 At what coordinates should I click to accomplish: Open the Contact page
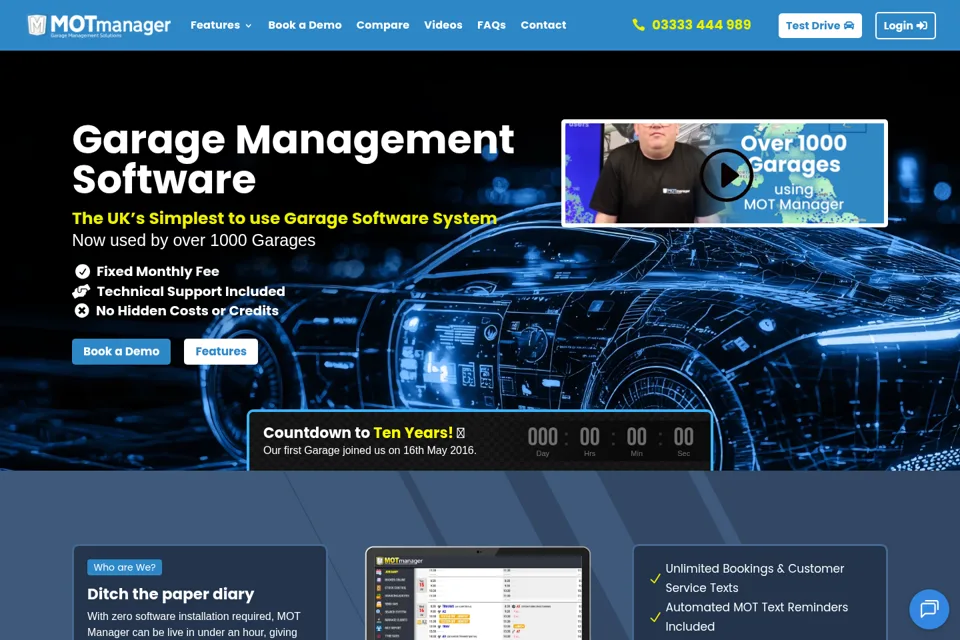point(543,25)
